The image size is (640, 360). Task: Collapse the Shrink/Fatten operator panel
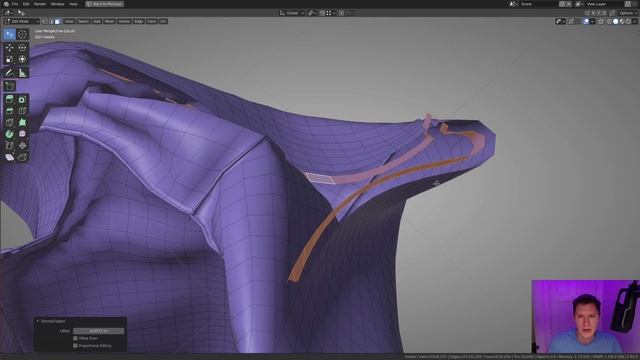pyautogui.click(x=38, y=321)
